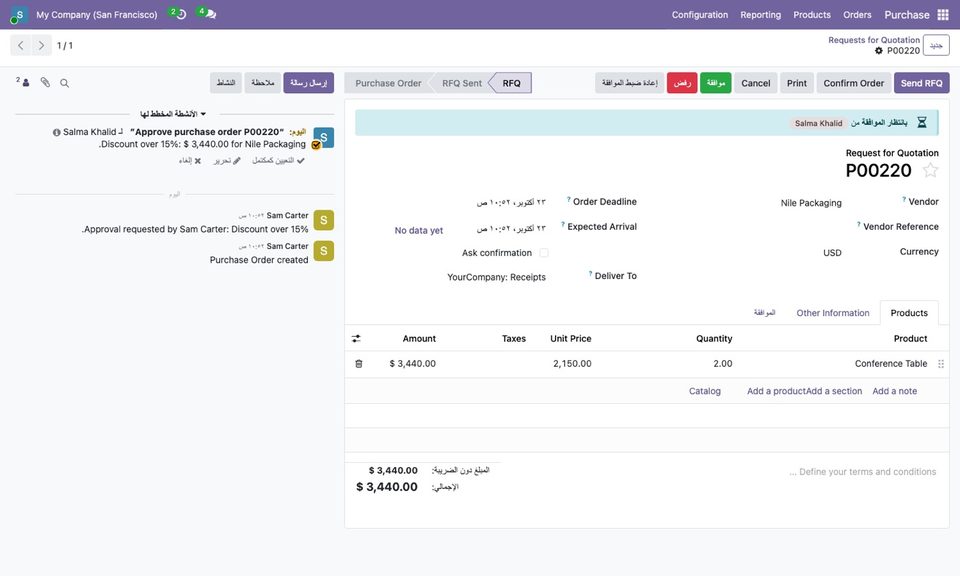Open the Products menu in navbar

coord(812,15)
